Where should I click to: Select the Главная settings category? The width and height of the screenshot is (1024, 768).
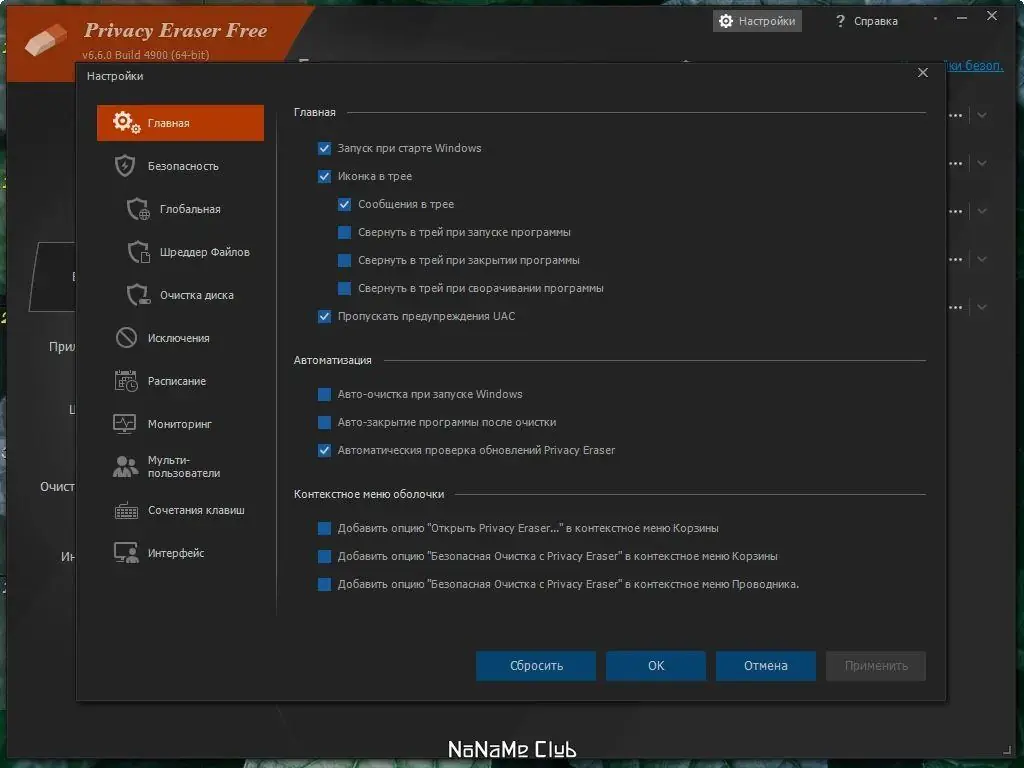pos(180,123)
